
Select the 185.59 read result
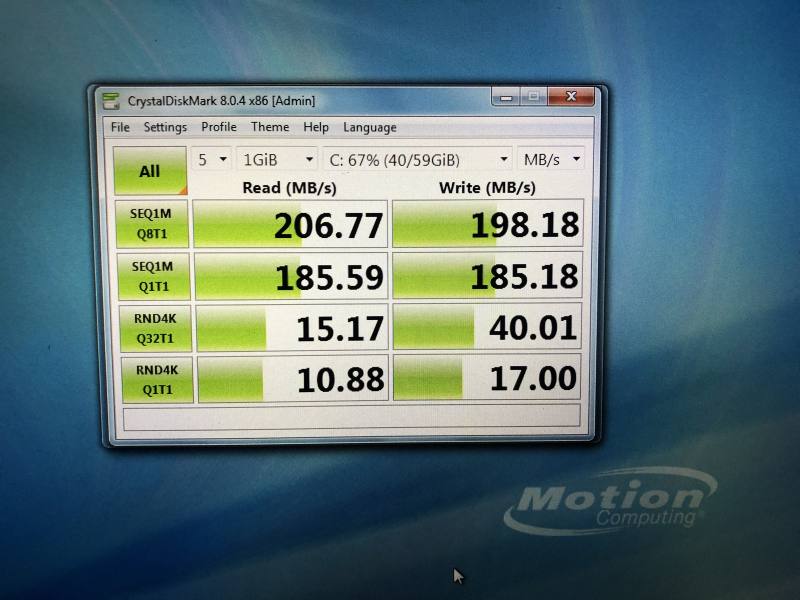291,277
